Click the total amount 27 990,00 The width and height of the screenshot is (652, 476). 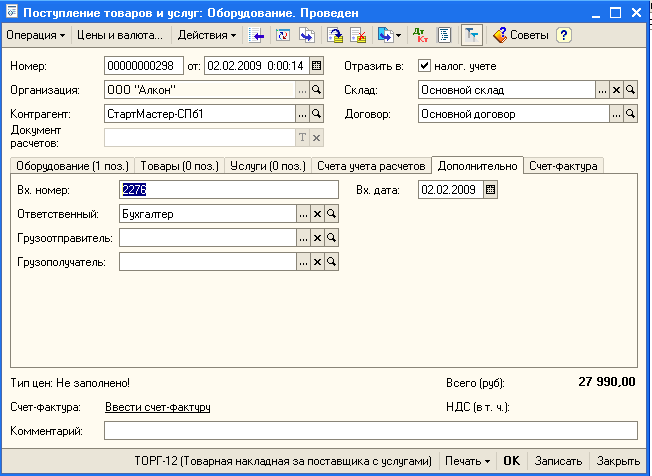607,382
